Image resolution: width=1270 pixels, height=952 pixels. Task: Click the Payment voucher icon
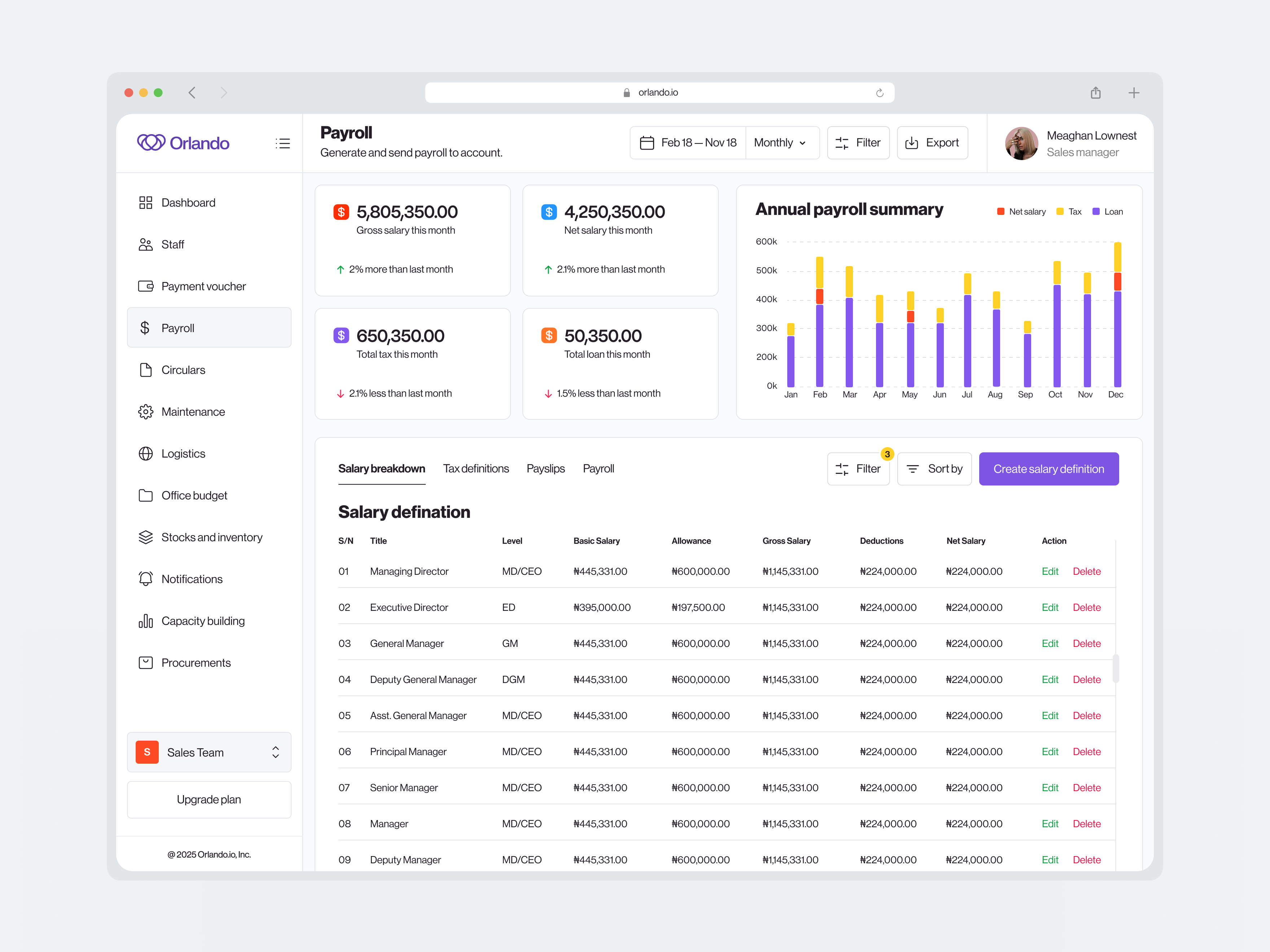pos(146,286)
